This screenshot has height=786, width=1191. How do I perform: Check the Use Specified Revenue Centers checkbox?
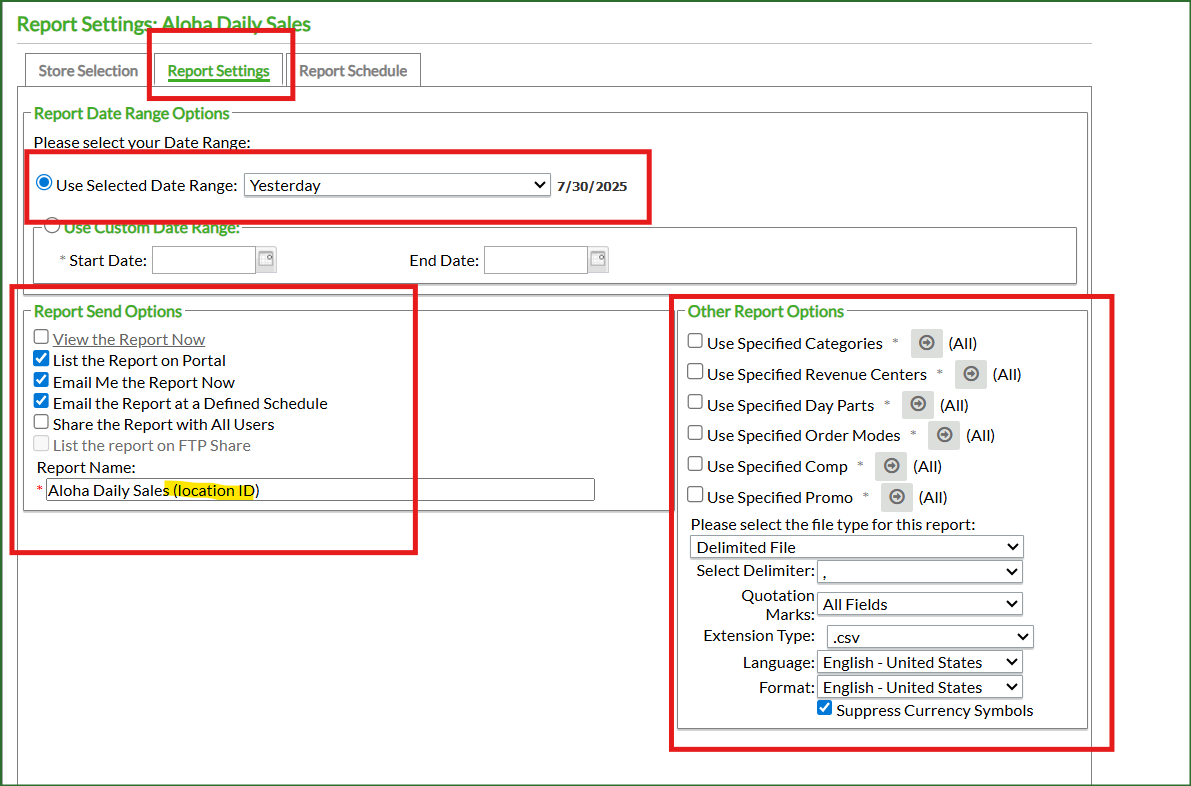click(x=695, y=371)
